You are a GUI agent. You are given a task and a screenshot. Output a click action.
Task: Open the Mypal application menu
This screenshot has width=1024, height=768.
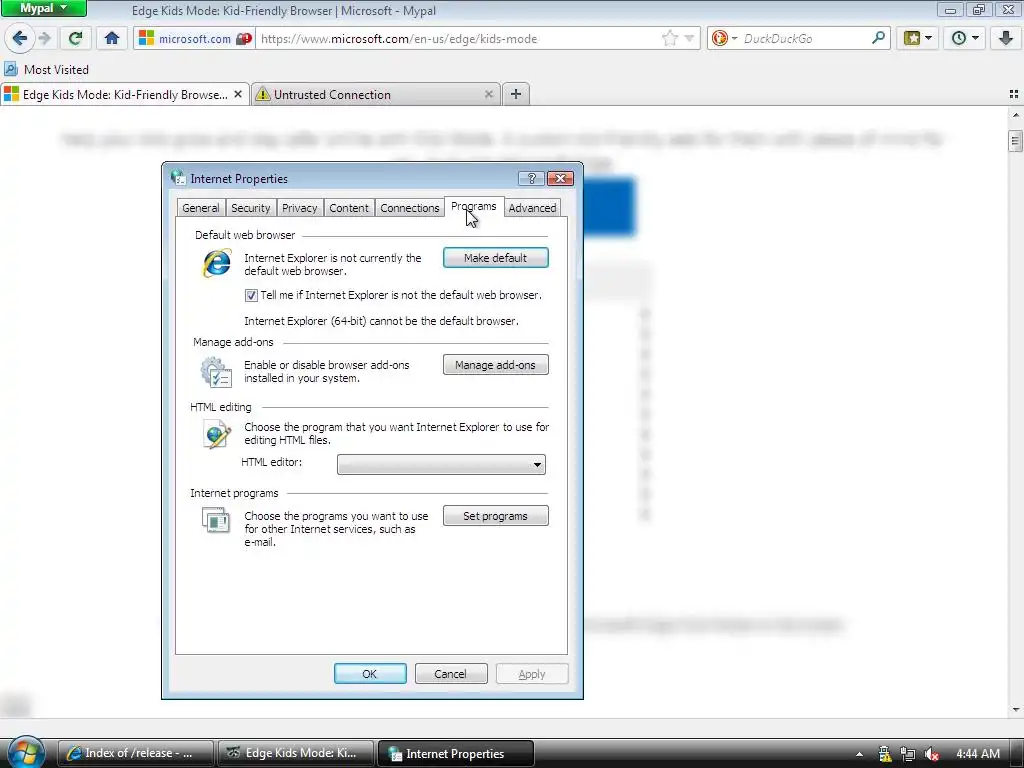pyautogui.click(x=44, y=8)
